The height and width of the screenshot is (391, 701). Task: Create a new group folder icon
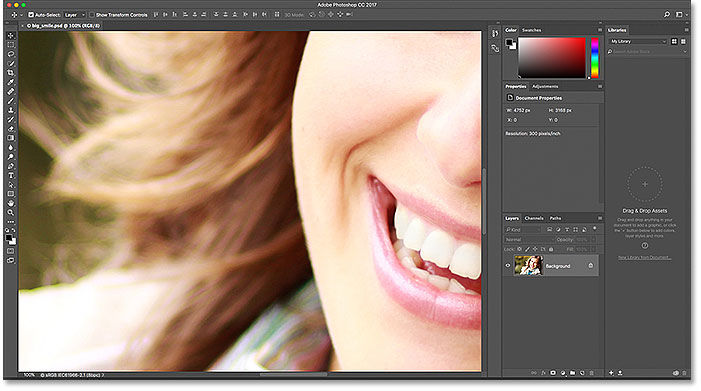pyautogui.click(x=572, y=373)
